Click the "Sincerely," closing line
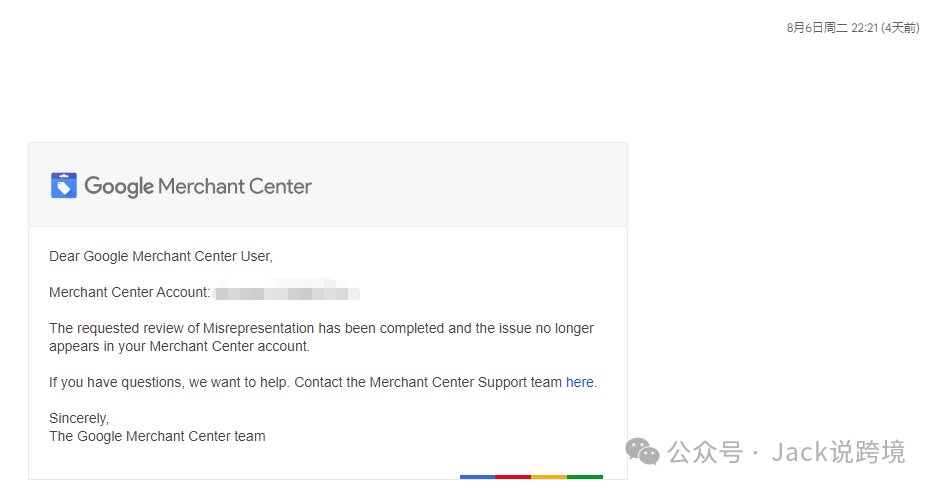 pyautogui.click(x=79, y=418)
